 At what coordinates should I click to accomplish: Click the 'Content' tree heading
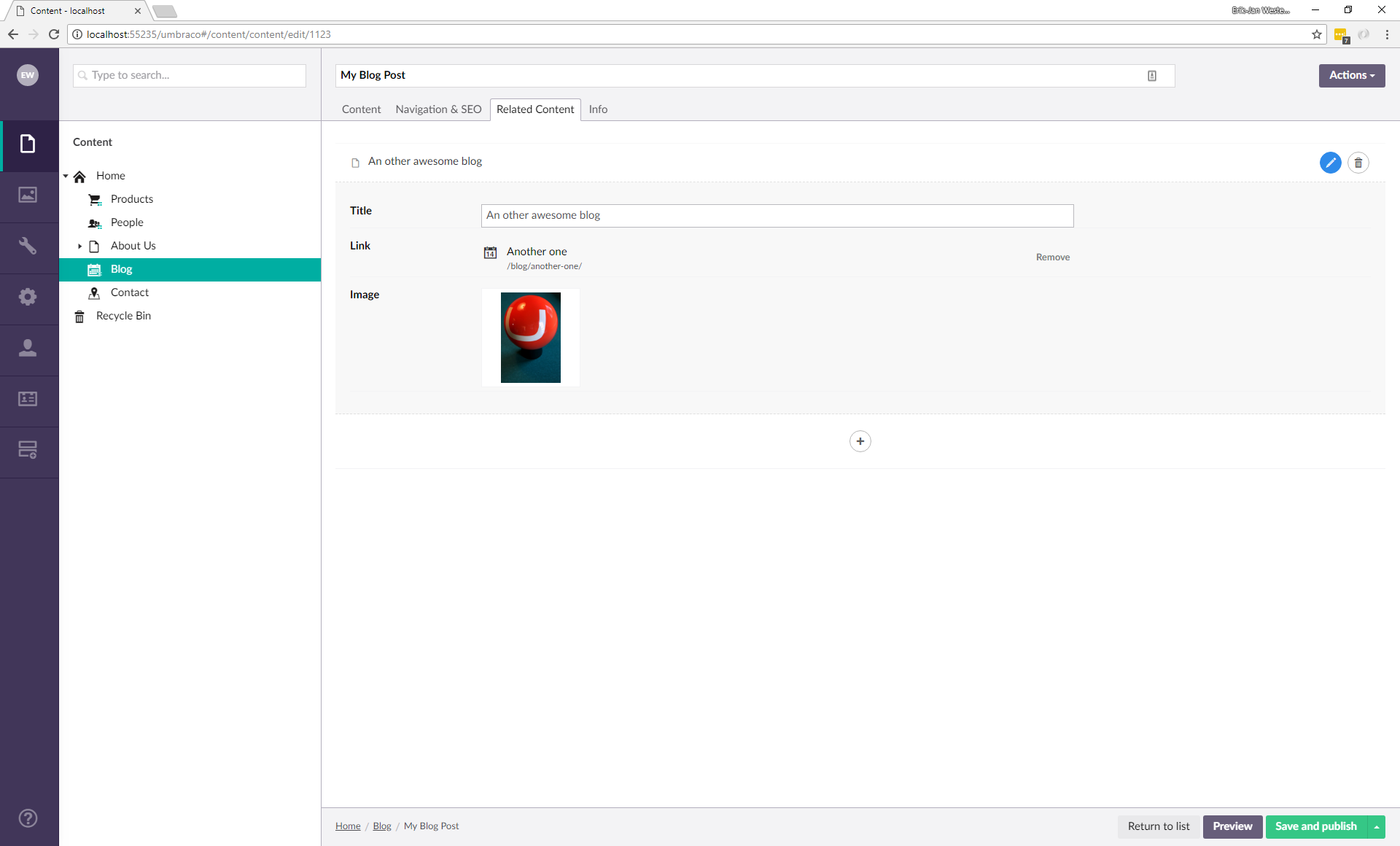tap(93, 142)
